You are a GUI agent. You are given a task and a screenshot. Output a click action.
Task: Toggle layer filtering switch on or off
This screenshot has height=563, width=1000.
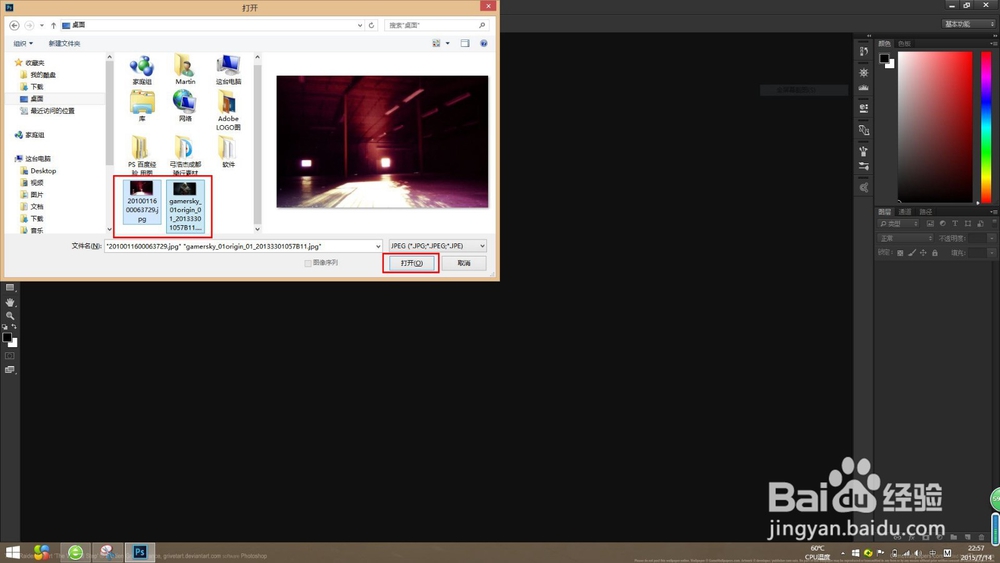994,223
